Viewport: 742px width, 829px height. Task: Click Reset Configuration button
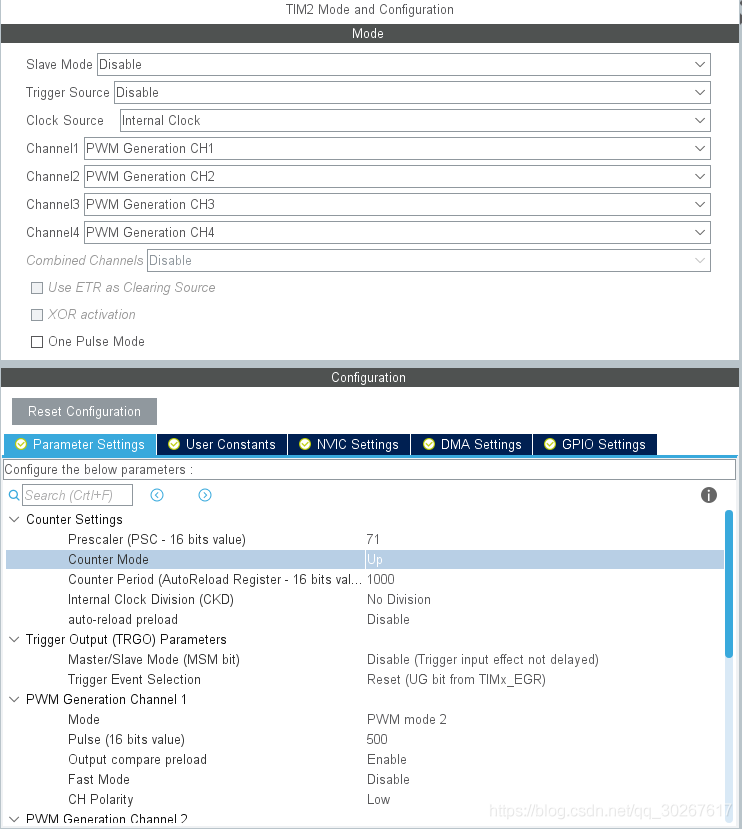(85, 411)
